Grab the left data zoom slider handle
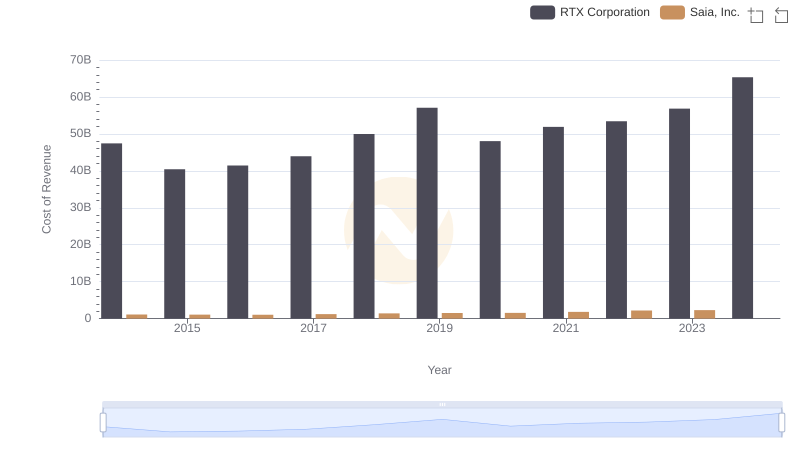The width and height of the screenshot is (800, 461). point(103,423)
